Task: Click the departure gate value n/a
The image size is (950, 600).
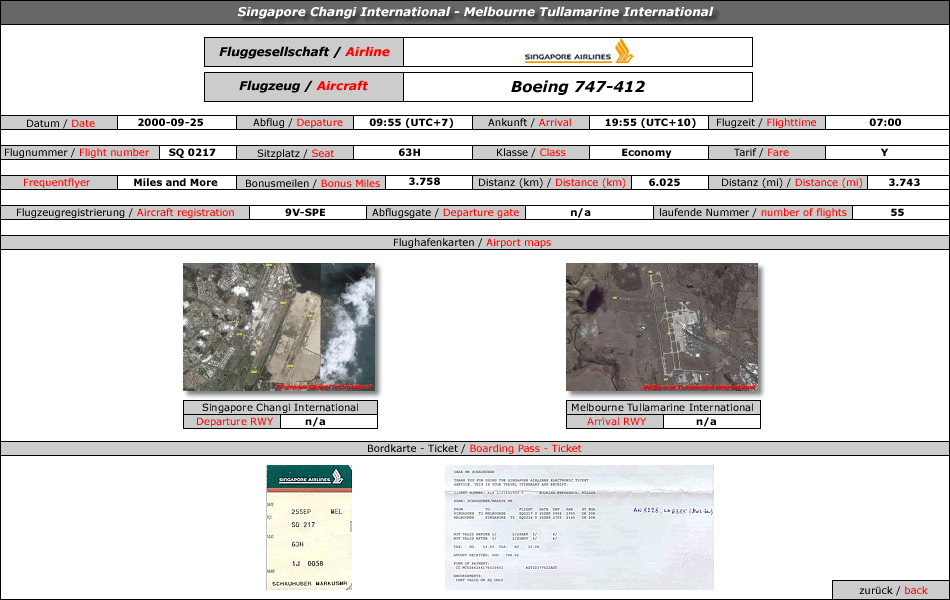Action: tap(580, 213)
